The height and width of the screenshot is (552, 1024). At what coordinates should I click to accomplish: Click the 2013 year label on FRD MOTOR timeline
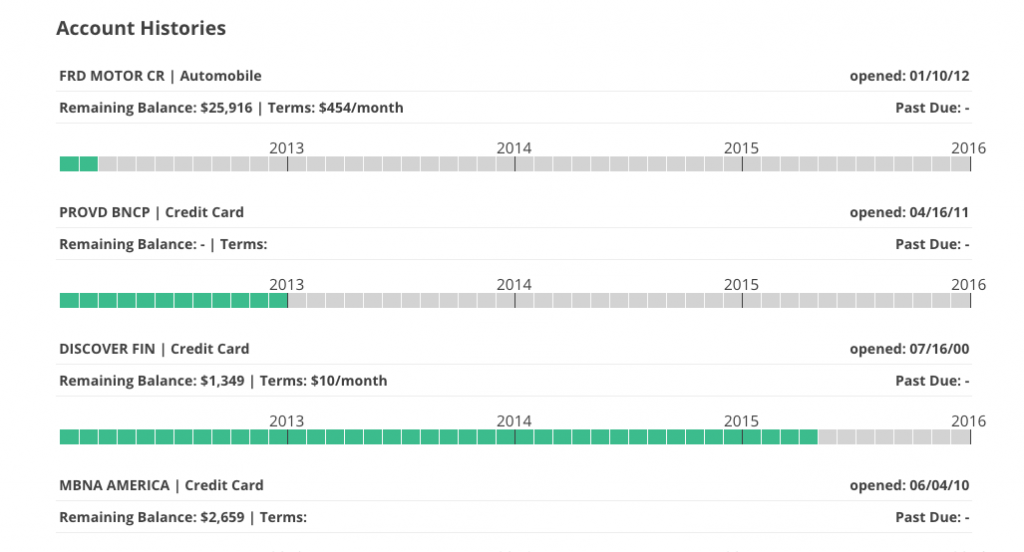point(287,148)
